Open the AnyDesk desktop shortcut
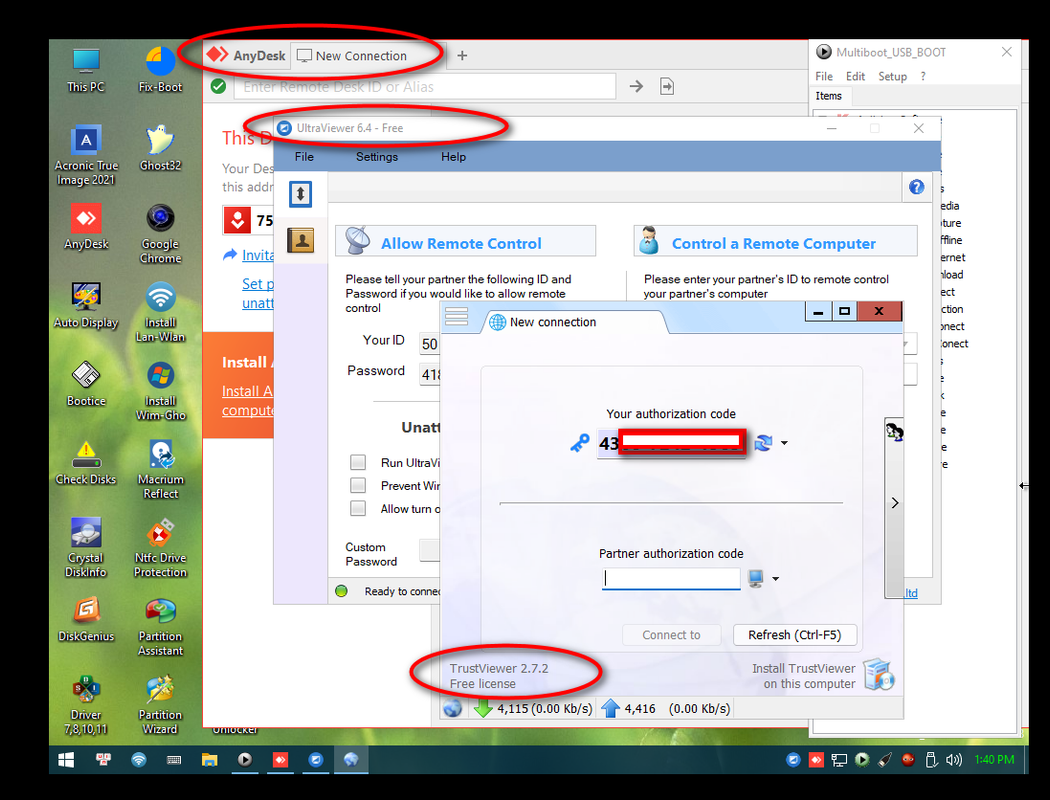The image size is (1050, 800). [x=86, y=227]
